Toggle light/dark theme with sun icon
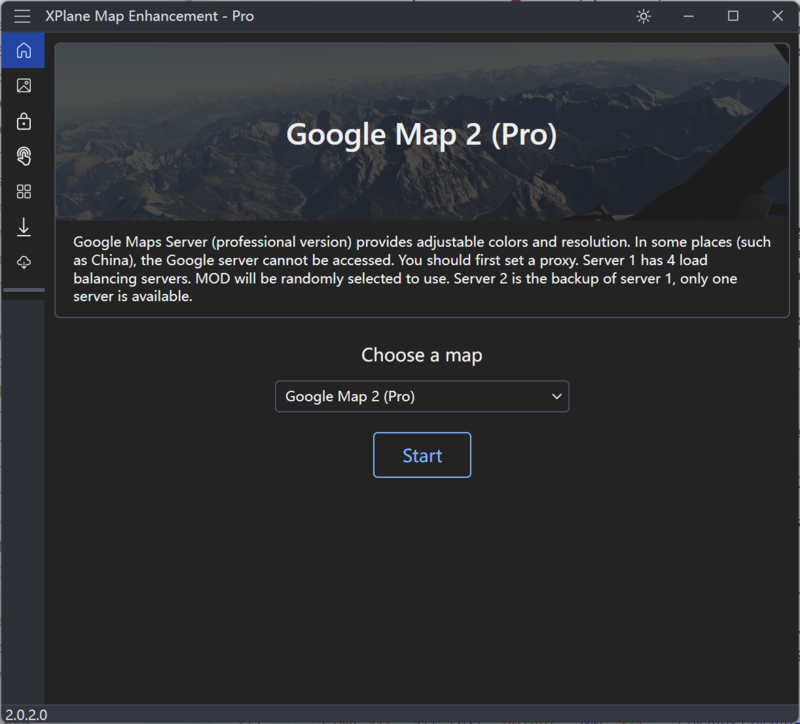800x724 pixels. click(x=643, y=16)
